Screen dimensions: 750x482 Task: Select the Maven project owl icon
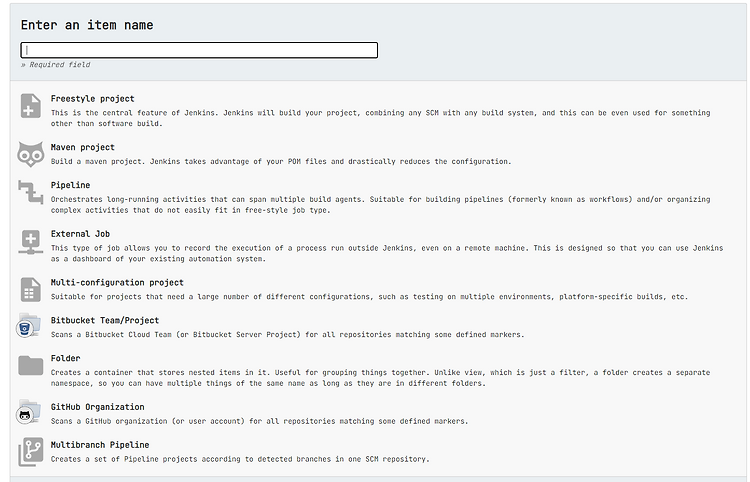31,154
